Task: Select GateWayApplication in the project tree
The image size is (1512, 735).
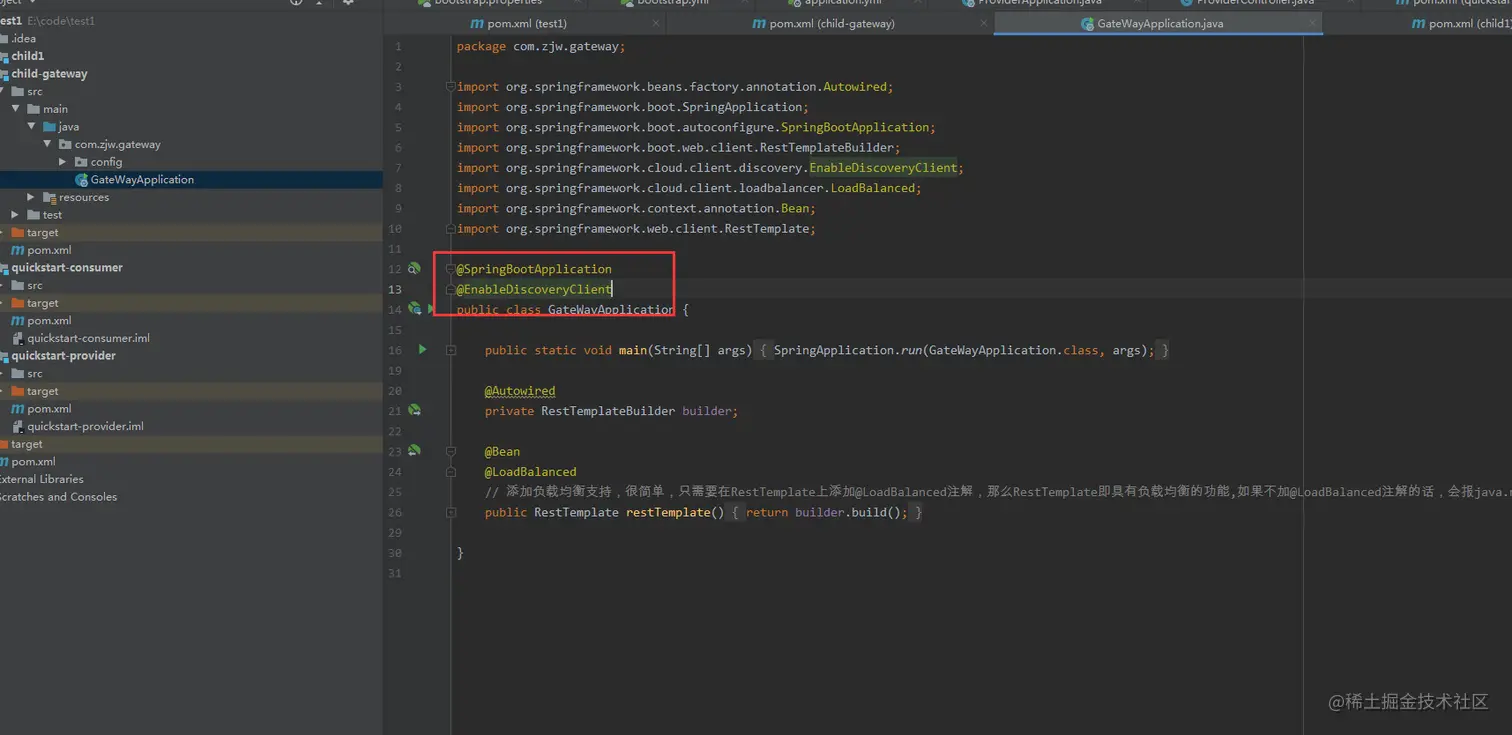Action: point(142,180)
